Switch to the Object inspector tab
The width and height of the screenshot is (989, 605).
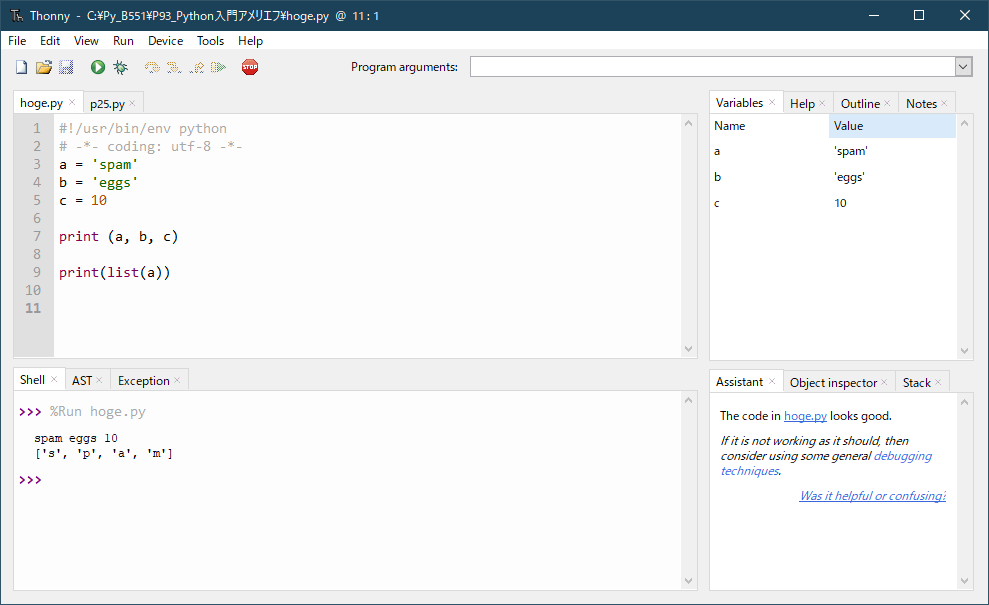click(x=833, y=382)
